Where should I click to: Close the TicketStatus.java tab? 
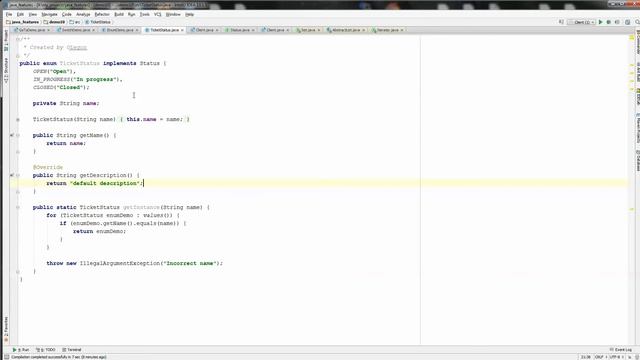tap(182, 30)
